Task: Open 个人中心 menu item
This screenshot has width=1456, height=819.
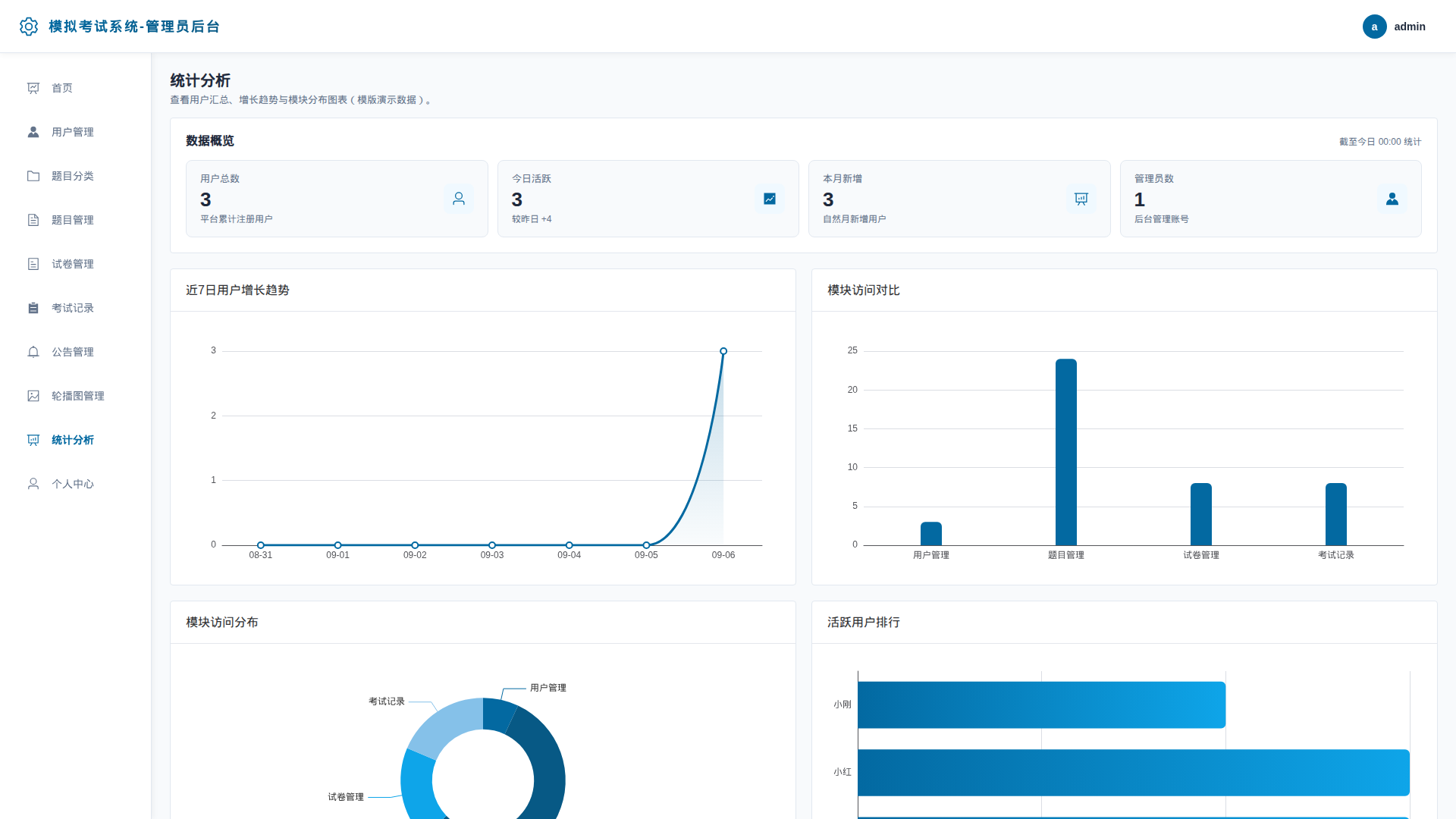Action: [76, 484]
